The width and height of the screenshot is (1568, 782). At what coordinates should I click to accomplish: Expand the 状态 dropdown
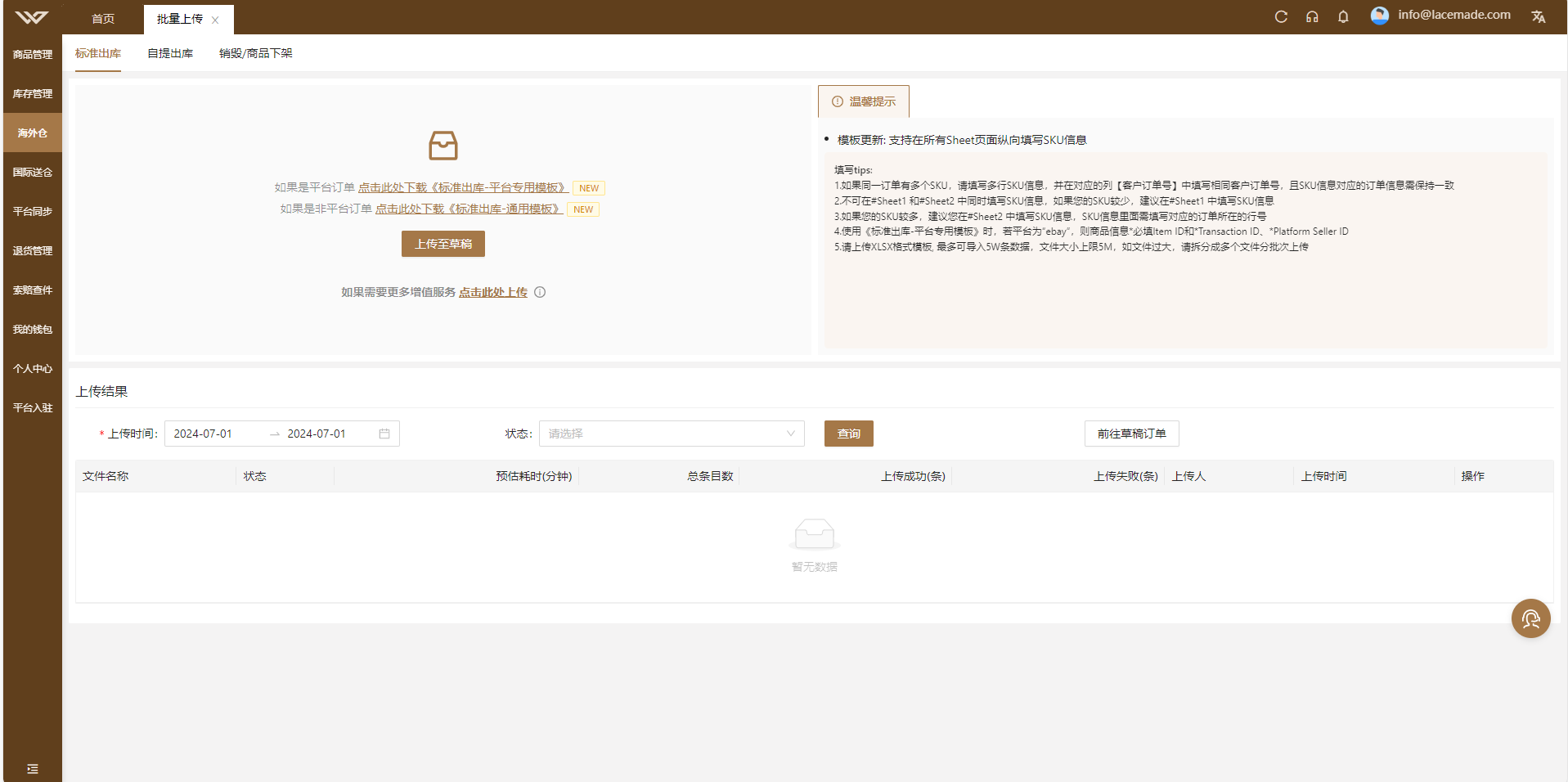tap(672, 434)
